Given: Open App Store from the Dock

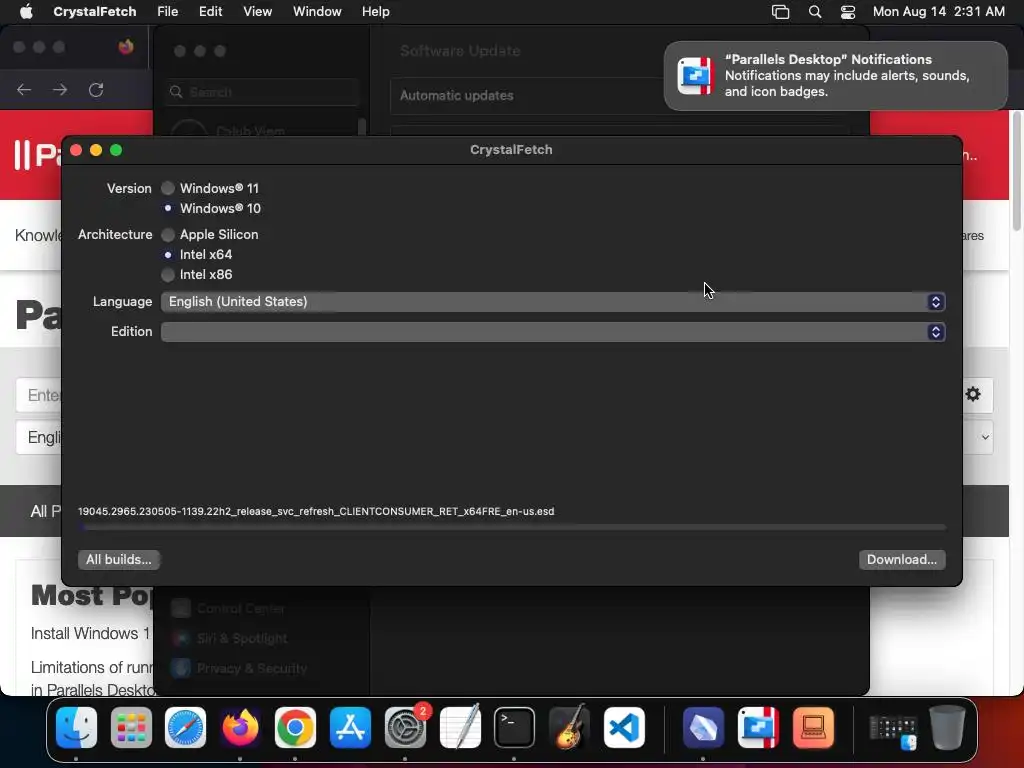Looking at the screenshot, I should [x=350, y=727].
